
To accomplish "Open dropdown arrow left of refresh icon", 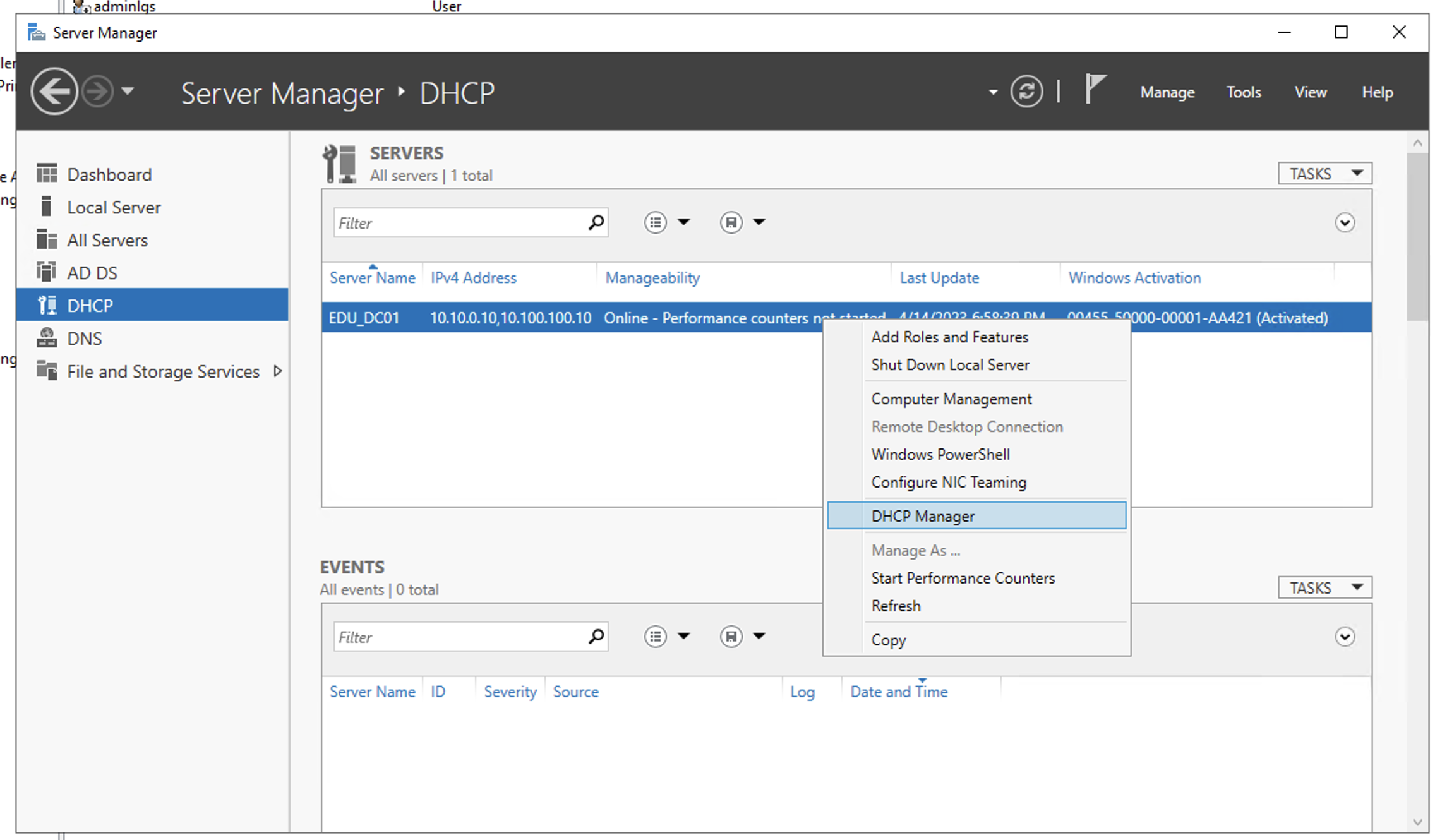I will (993, 92).
